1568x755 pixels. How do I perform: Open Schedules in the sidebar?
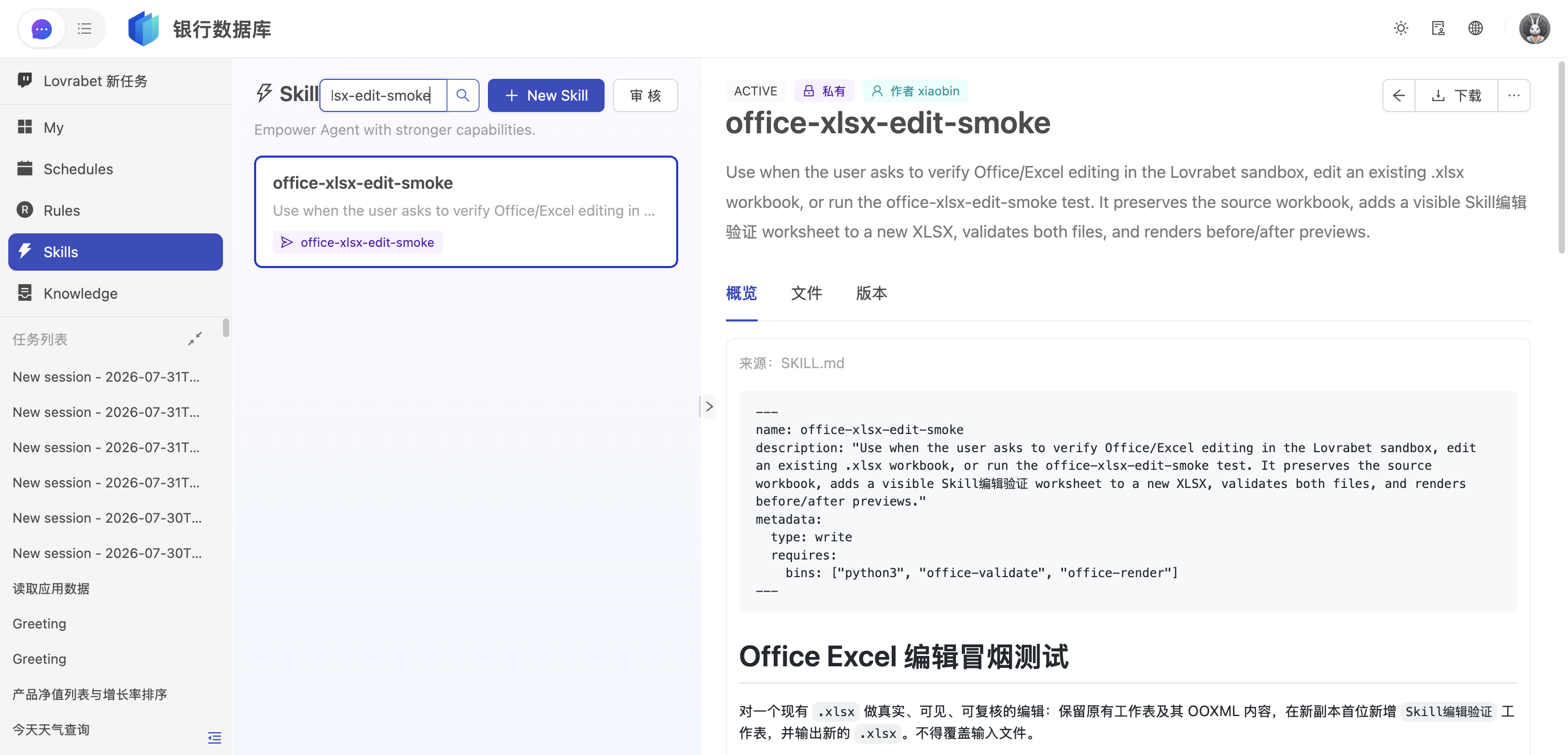click(116, 169)
